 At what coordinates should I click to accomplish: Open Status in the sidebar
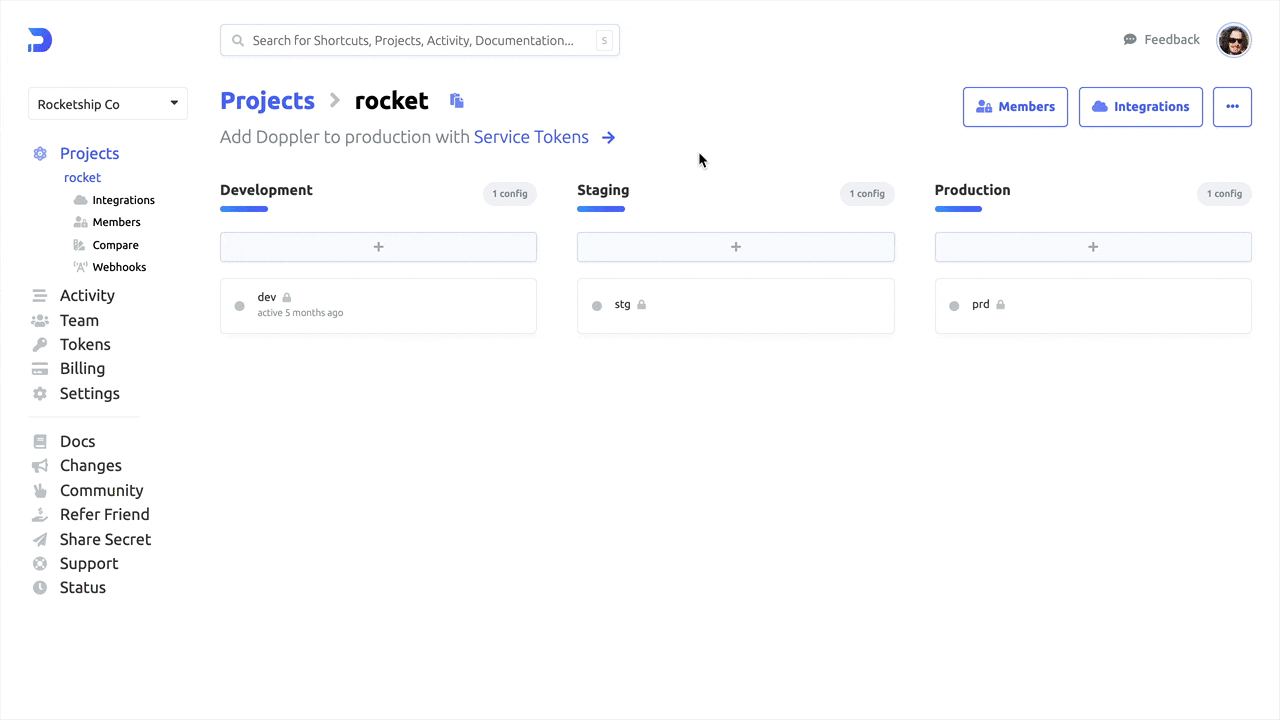(82, 587)
